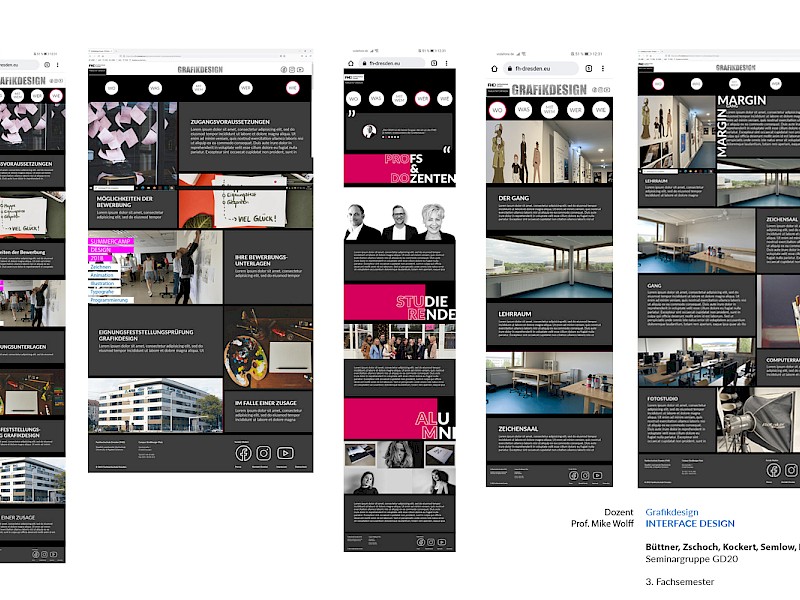Click MIT WEM circle in MARGIN desktop mockup

pos(735,84)
